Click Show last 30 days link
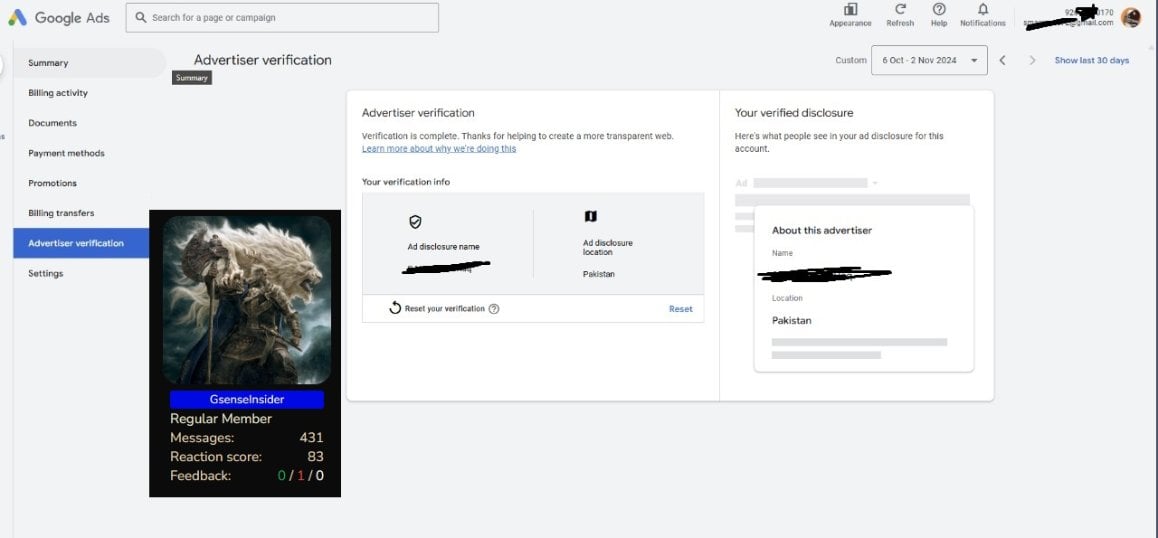1158x538 pixels. (x=1092, y=61)
